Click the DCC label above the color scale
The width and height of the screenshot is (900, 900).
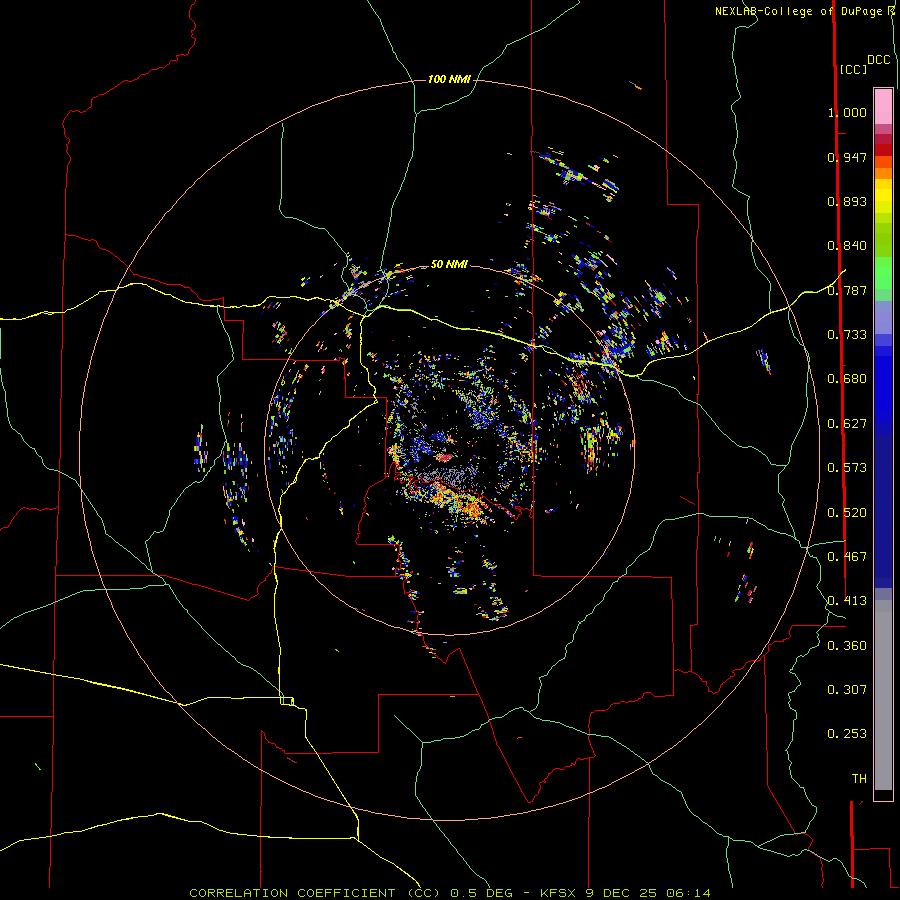(x=878, y=60)
